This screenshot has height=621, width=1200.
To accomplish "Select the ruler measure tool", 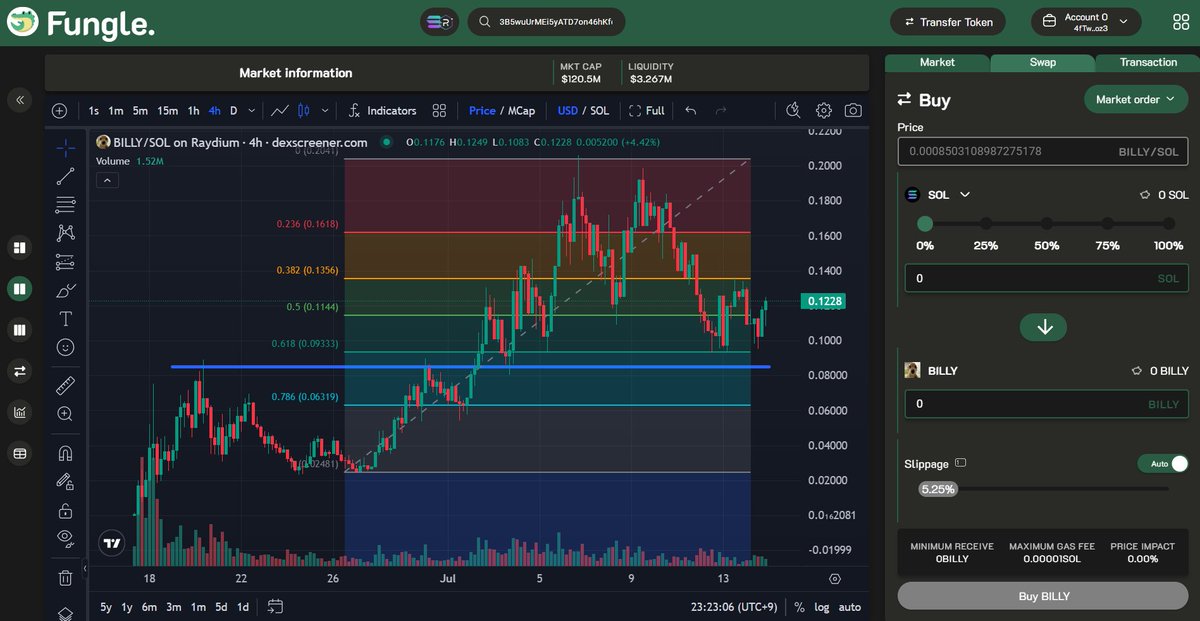I will coord(65,385).
